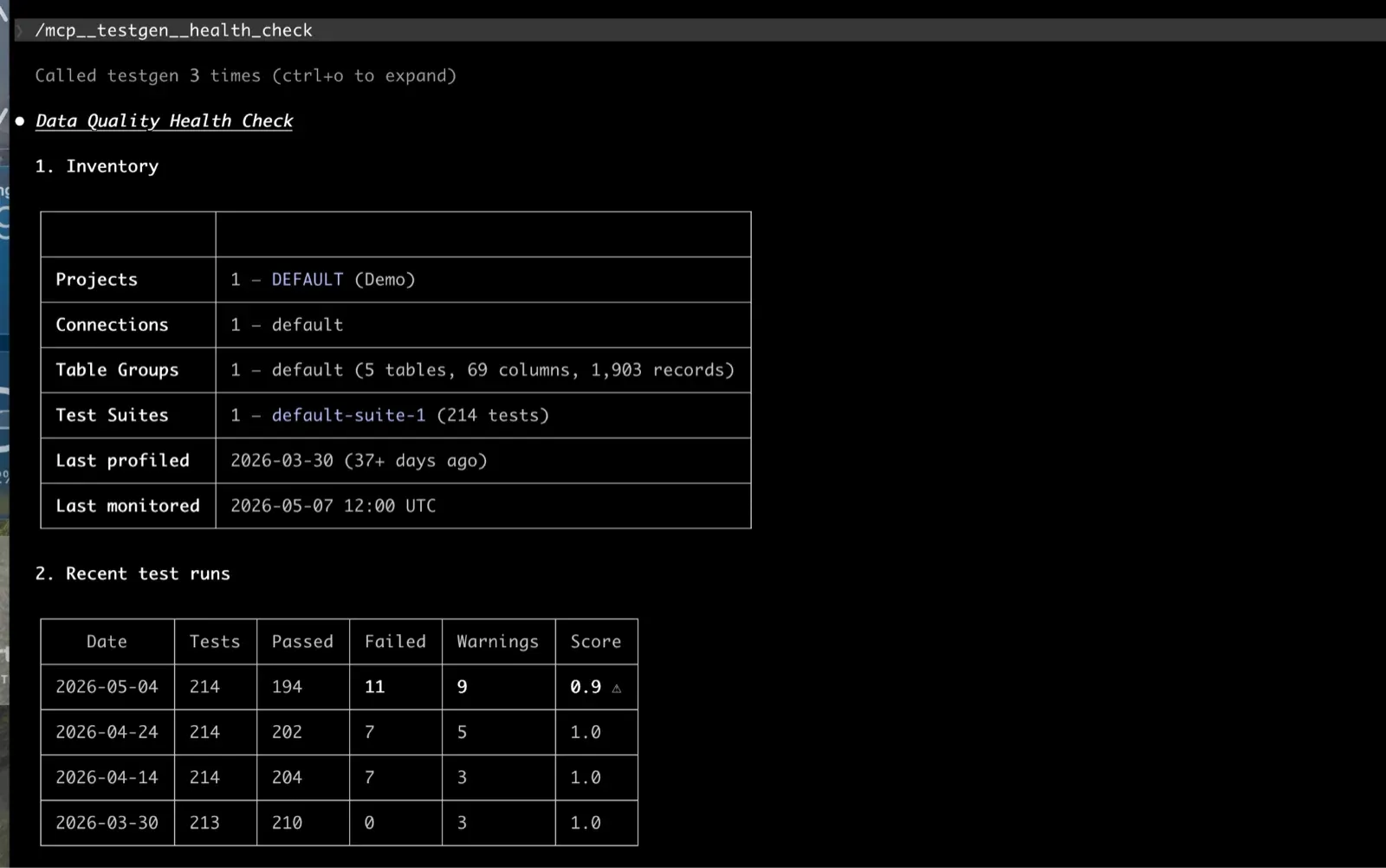Click the Date column header

107,642
